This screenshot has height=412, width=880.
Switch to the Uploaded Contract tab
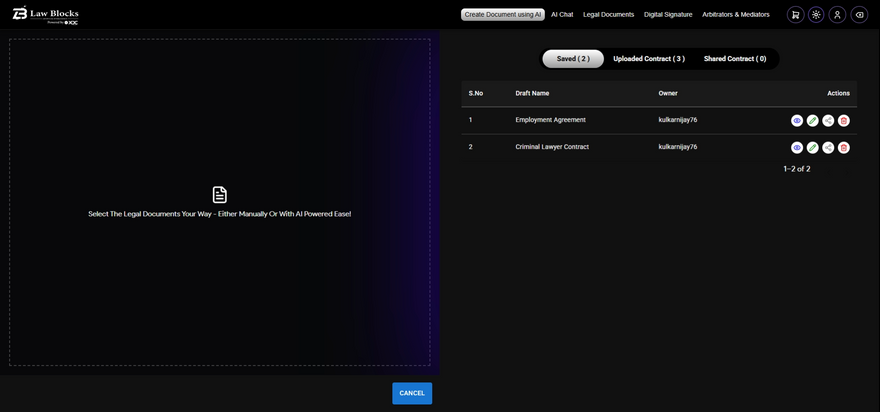[648, 59]
